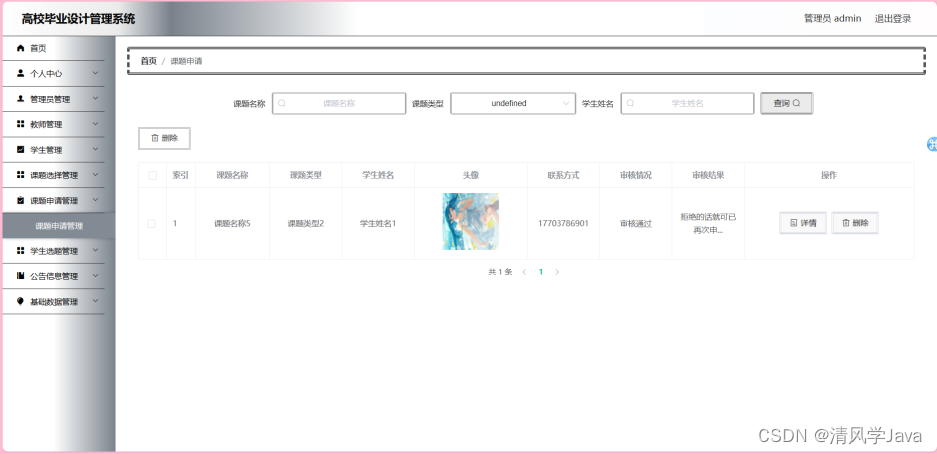
Task: Collapse the 课题申请管理 chevron
Action: (95, 200)
